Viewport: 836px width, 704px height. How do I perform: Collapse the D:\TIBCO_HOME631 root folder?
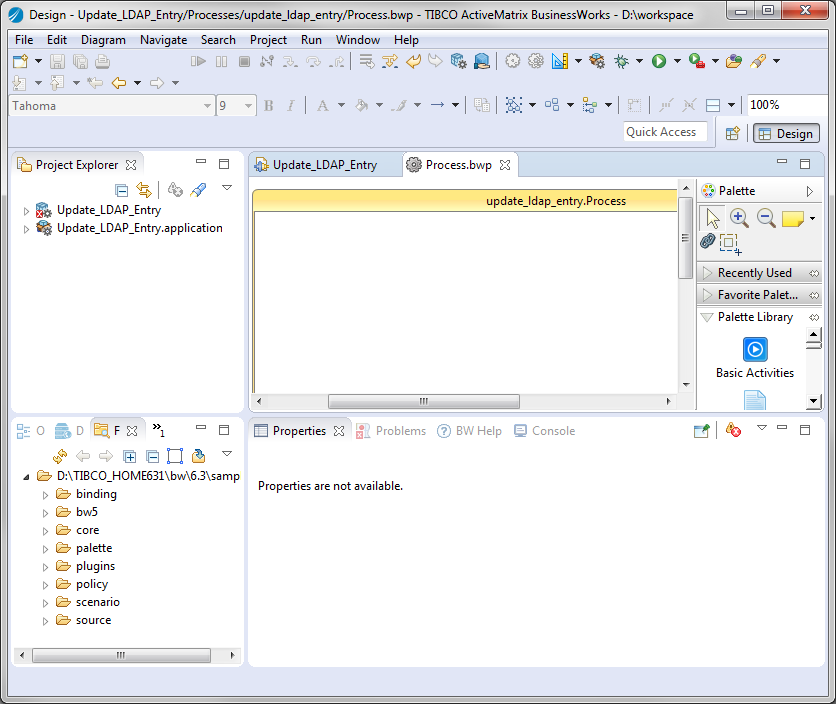tap(26, 477)
